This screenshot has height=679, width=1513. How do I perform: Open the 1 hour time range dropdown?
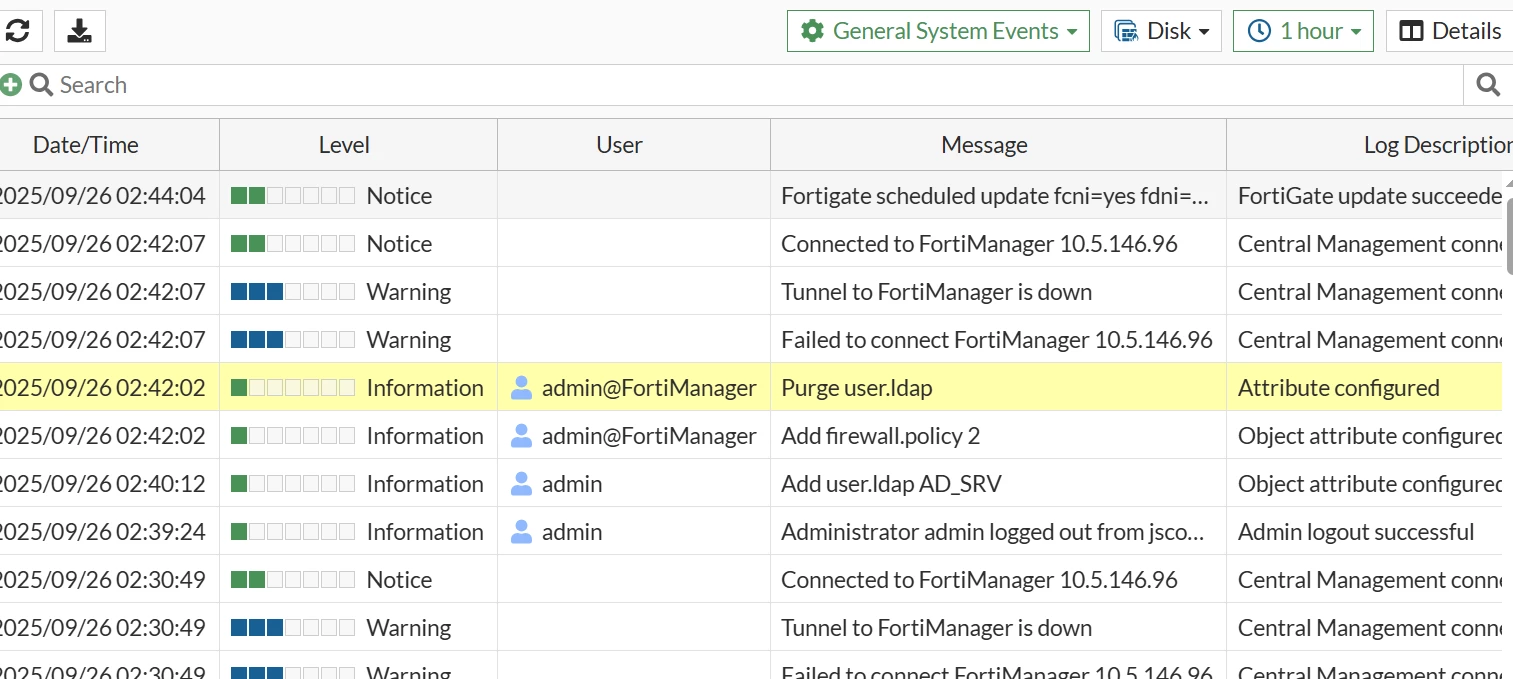[x=1303, y=31]
